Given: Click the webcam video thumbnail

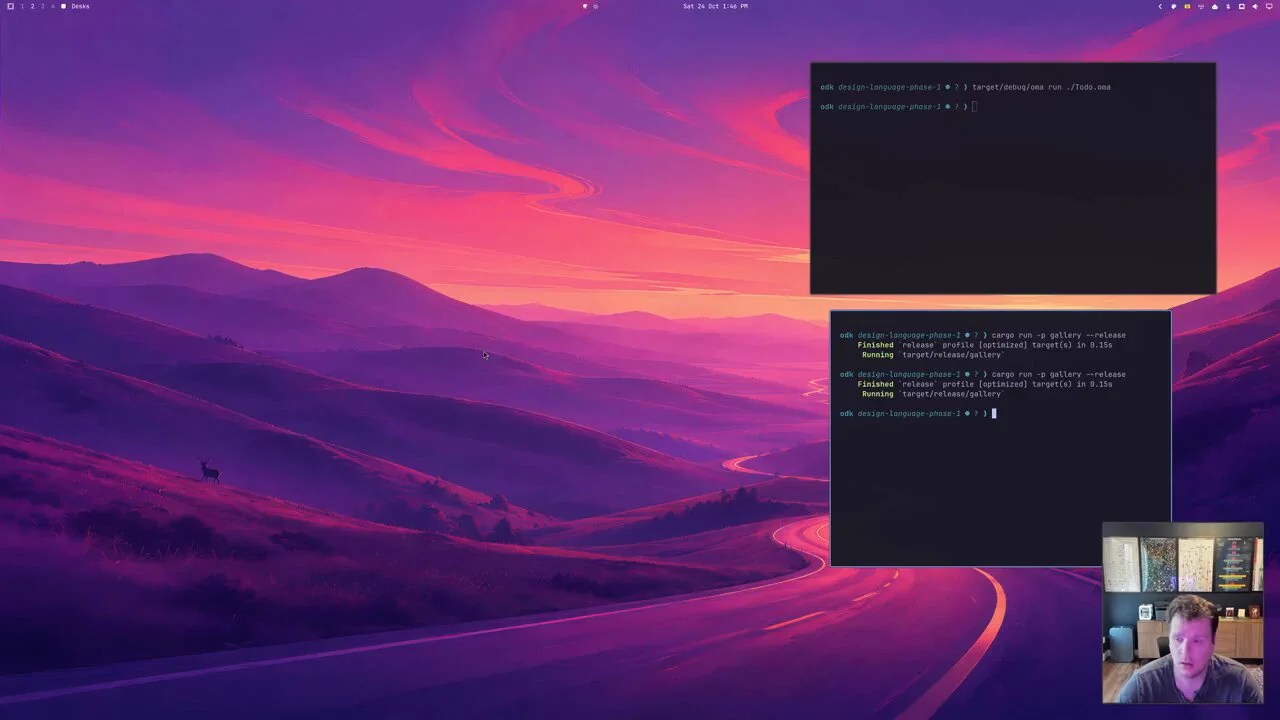Looking at the screenshot, I should click(x=1183, y=613).
